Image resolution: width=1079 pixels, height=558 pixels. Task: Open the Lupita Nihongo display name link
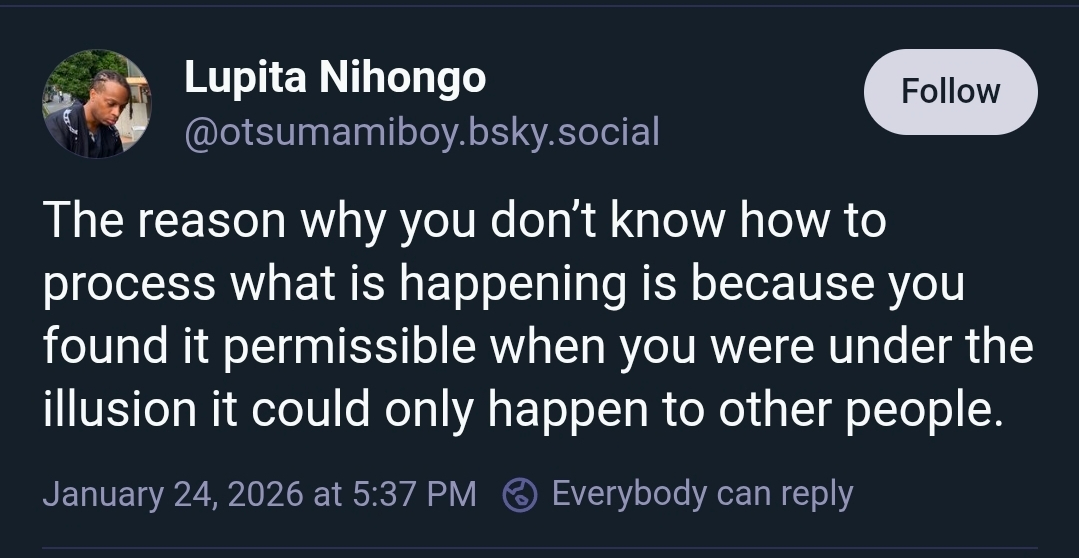335,78
